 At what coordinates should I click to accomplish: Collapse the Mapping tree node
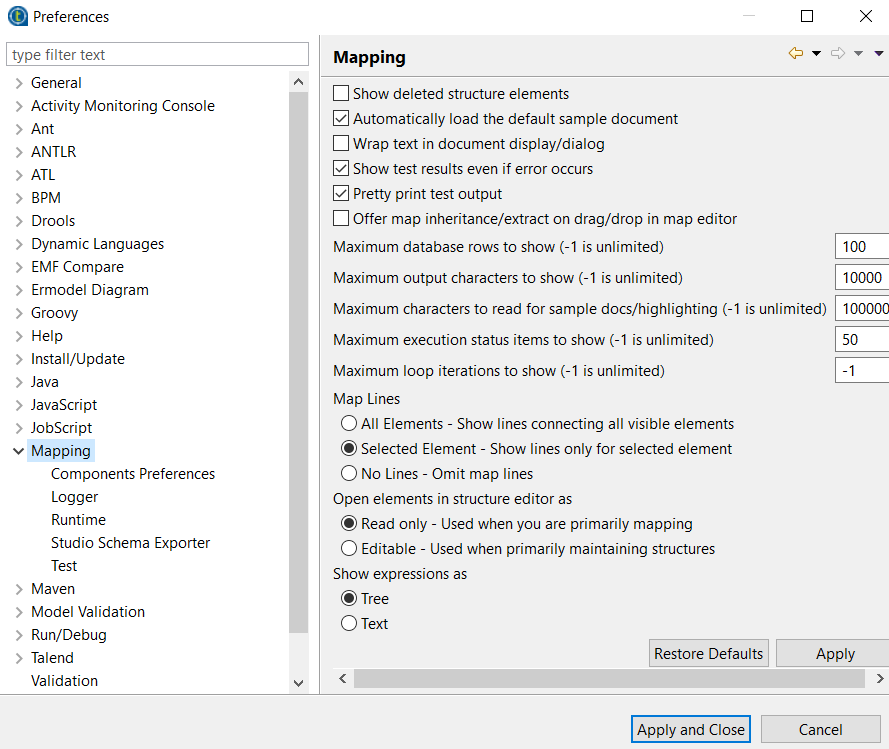coord(18,451)
